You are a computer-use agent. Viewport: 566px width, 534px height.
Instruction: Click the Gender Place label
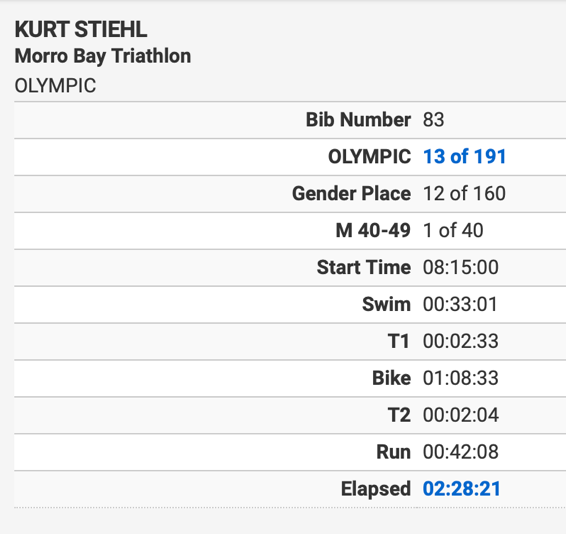[x=351, y=193]
